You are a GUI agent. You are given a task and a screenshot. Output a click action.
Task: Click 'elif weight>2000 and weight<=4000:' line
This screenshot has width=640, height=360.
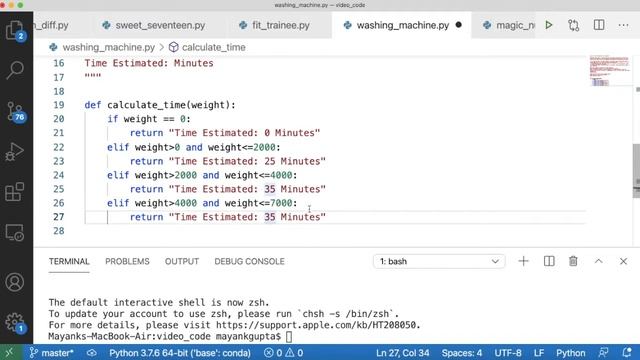click(202, 176)
